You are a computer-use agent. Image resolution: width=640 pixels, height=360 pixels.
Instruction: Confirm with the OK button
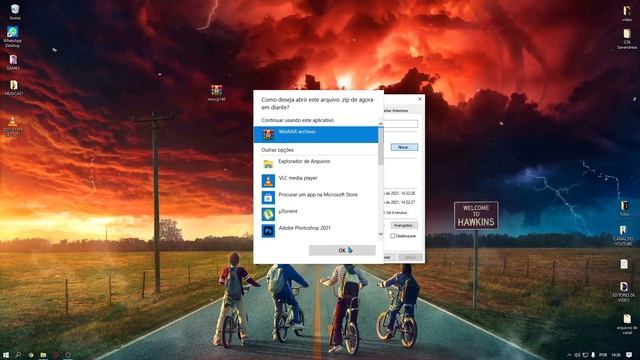point(342,250)
